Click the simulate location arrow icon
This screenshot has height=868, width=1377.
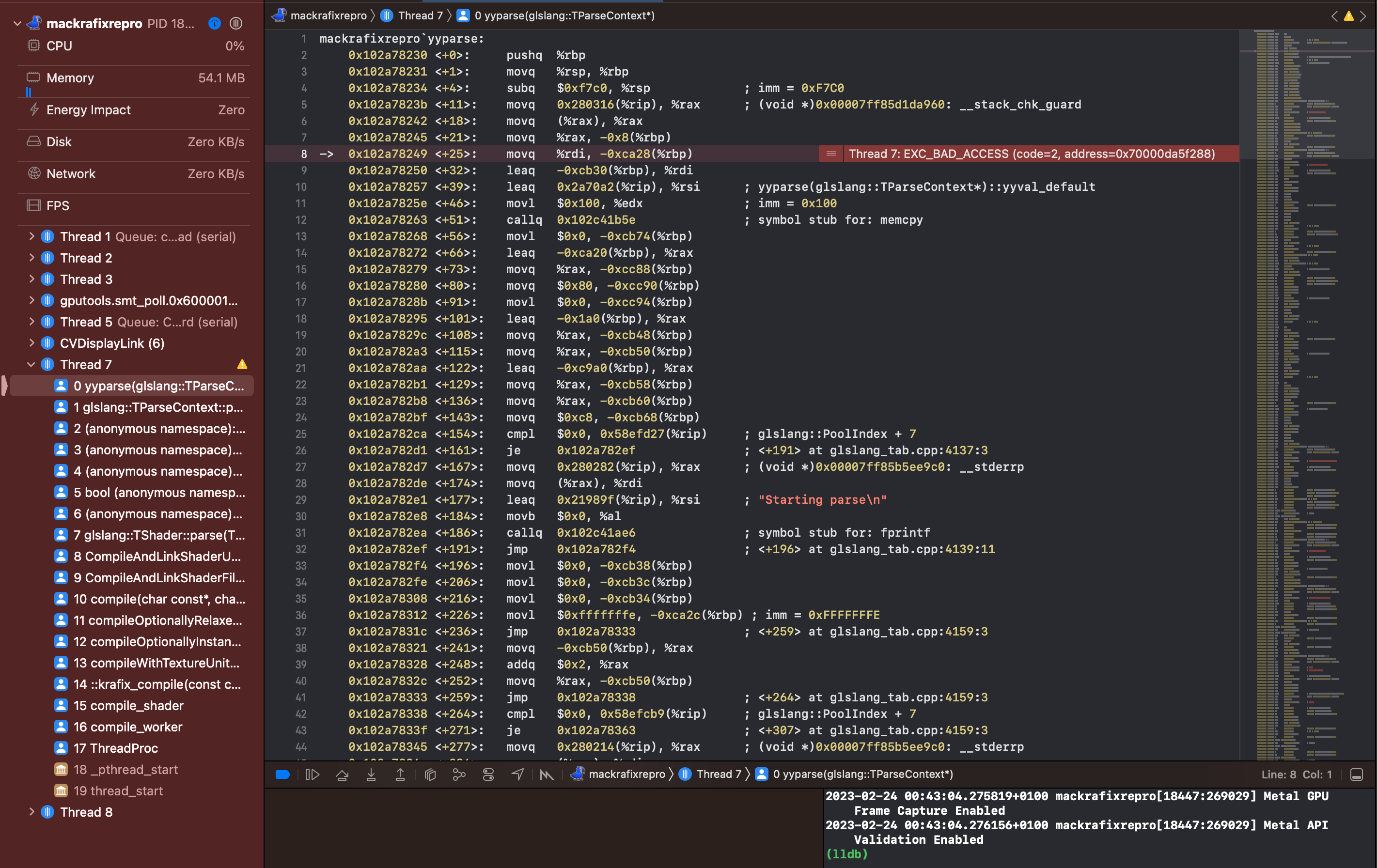click(x=517, y=774)
